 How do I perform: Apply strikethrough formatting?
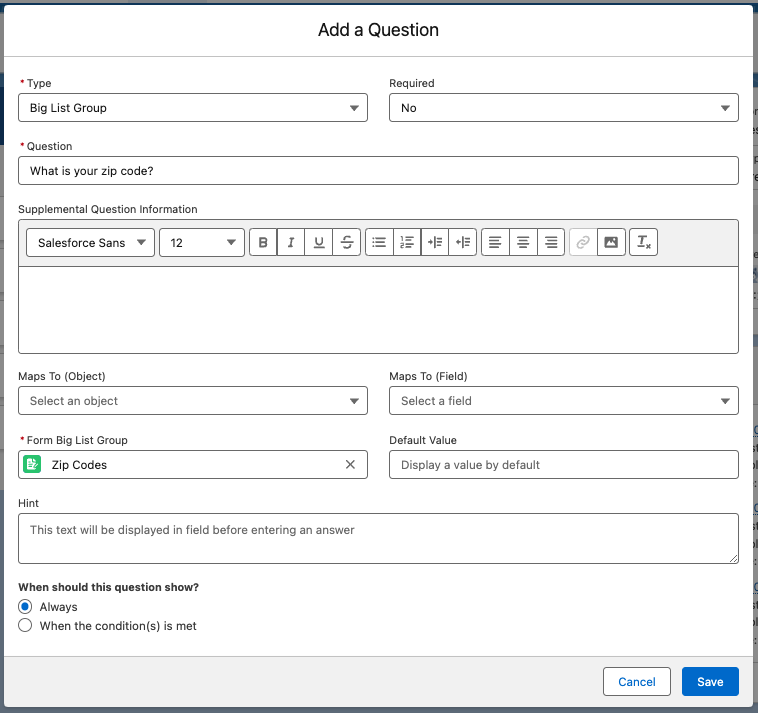click(347, 242)
